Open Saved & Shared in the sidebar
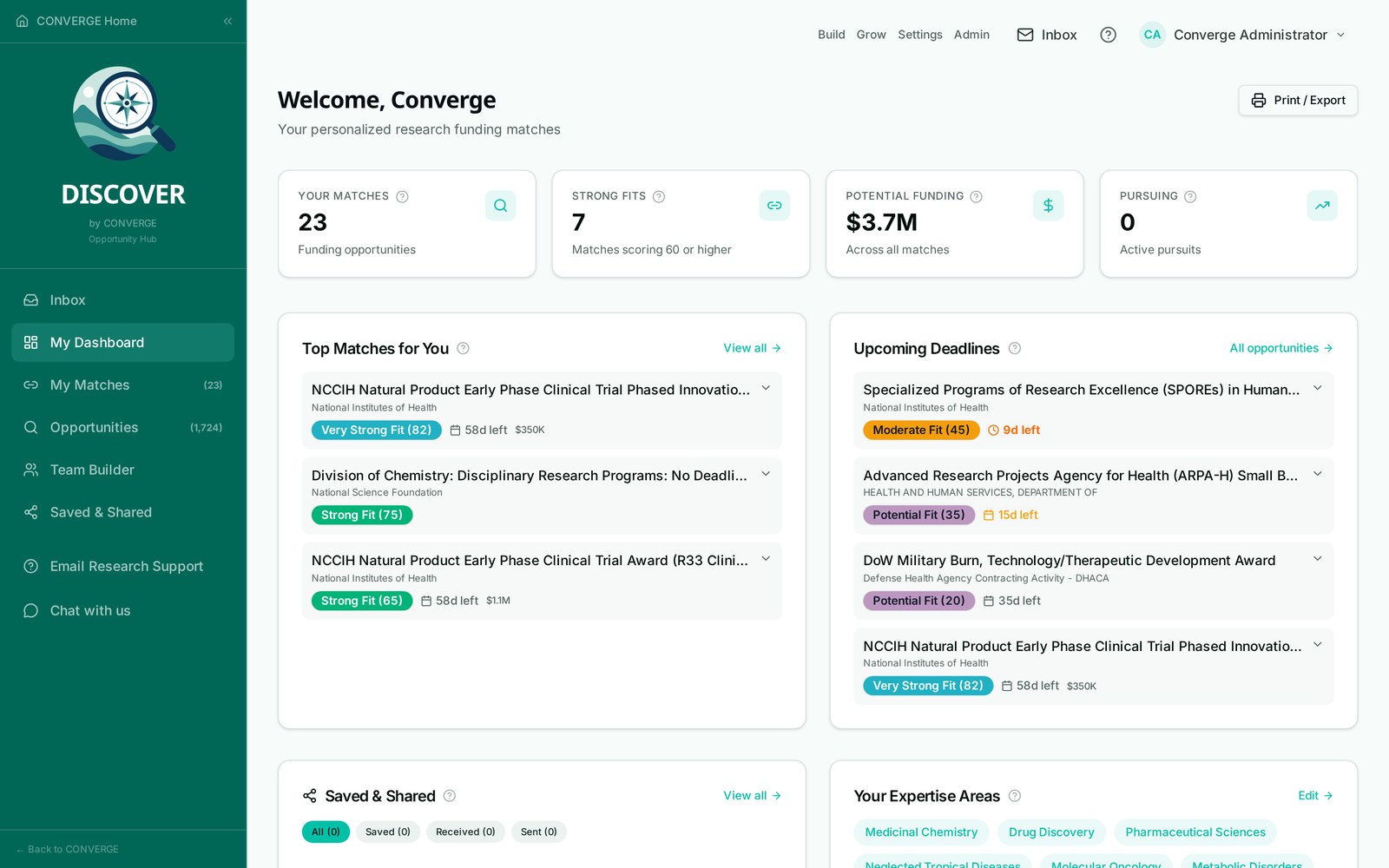Screen dimensions: 1389x868 (x=122, y=513)
